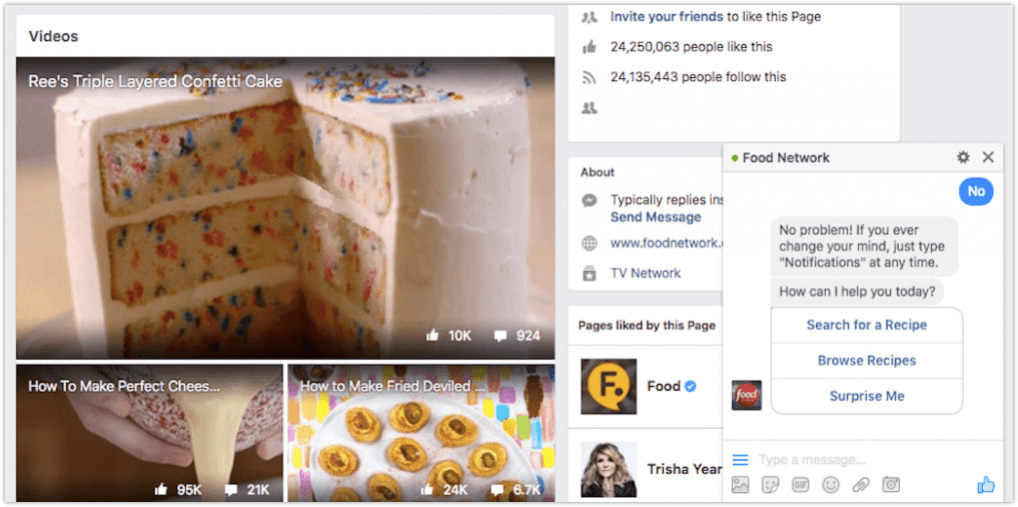Screen dimensions: 1018x507
Task: Open the sticker picker in chat
Action: click(771, 484)
